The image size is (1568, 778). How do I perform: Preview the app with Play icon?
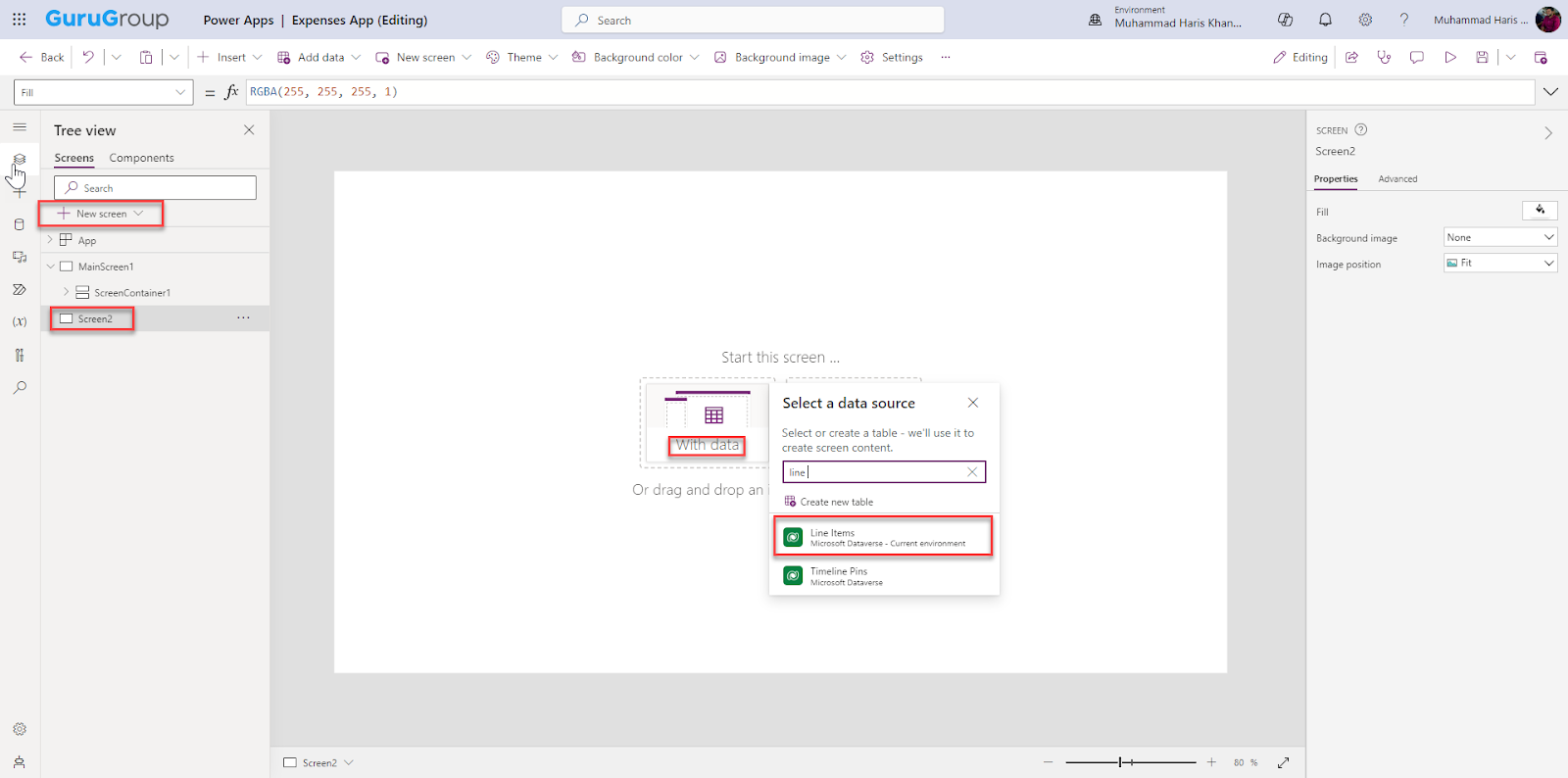pos(1449,57)
